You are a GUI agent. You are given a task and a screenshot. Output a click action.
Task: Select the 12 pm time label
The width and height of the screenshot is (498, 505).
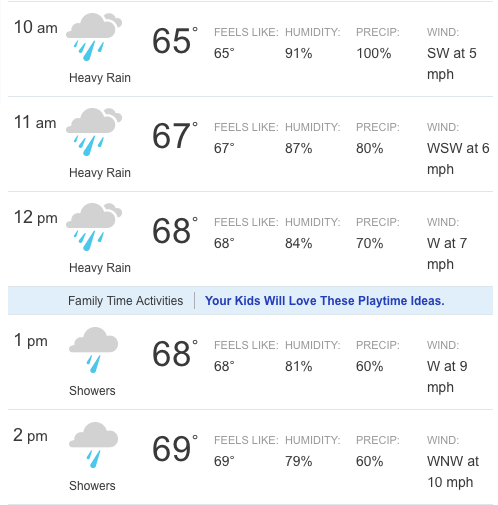36,217
